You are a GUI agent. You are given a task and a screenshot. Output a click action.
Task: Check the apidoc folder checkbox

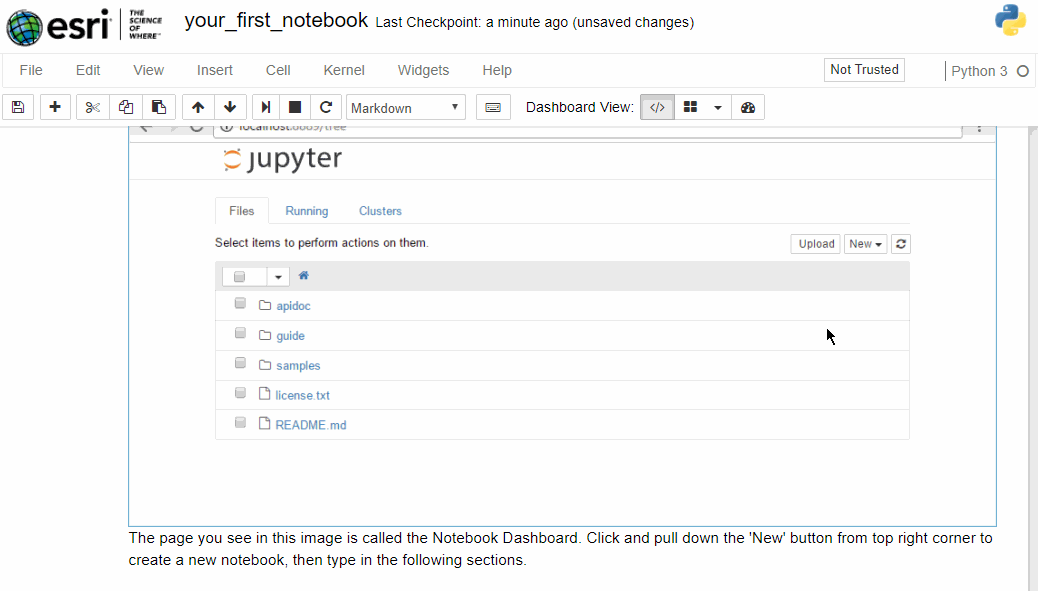click(x=240, y=303)
